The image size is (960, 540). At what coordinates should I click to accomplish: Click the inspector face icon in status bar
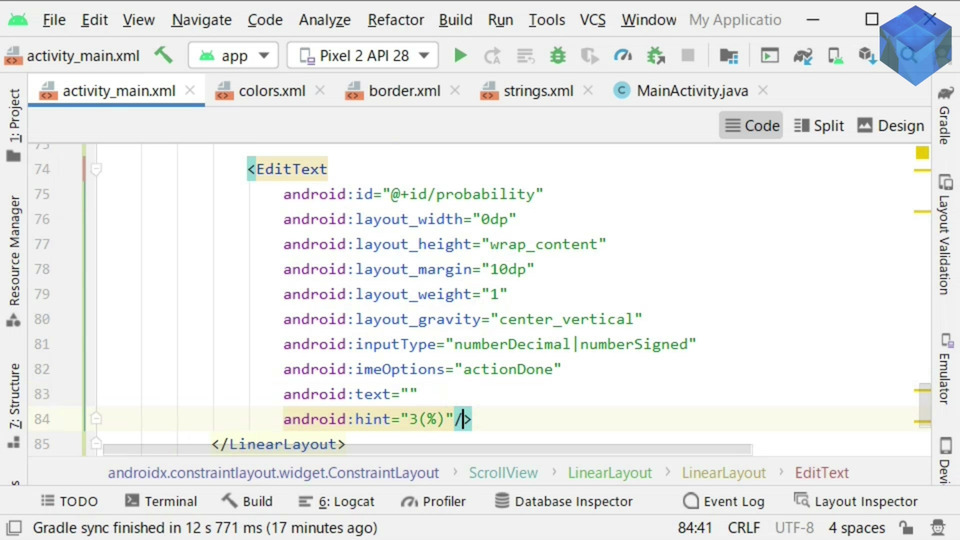938,527
